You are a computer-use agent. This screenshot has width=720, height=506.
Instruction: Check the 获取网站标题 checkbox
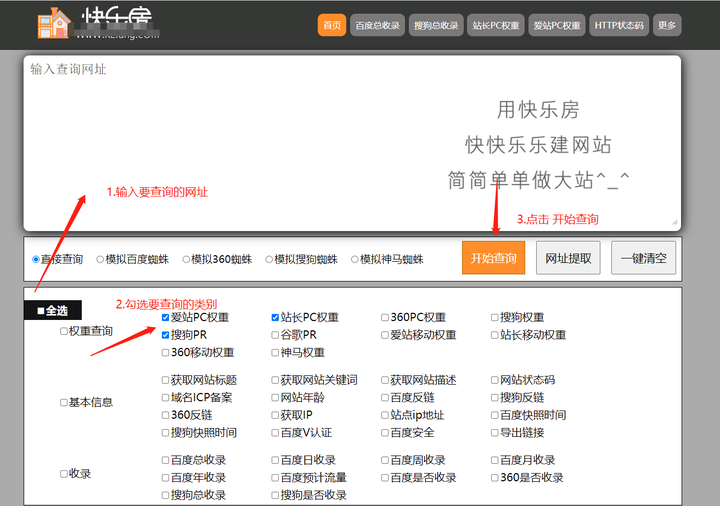(165, 380)
